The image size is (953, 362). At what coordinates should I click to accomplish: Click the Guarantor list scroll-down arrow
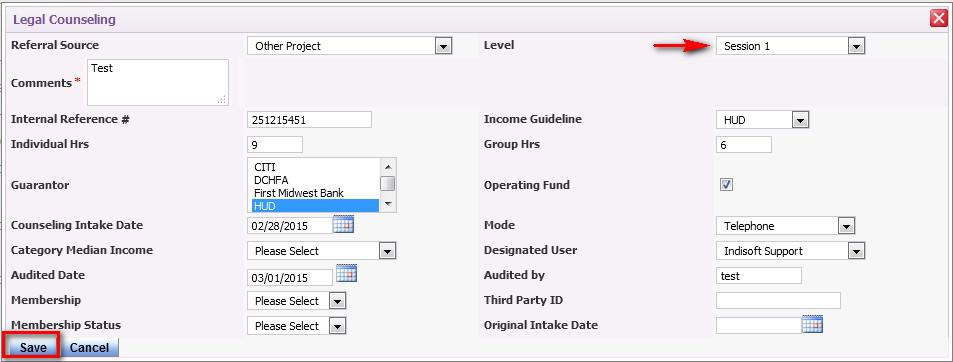pyautogui.click(x=388, y=205)
